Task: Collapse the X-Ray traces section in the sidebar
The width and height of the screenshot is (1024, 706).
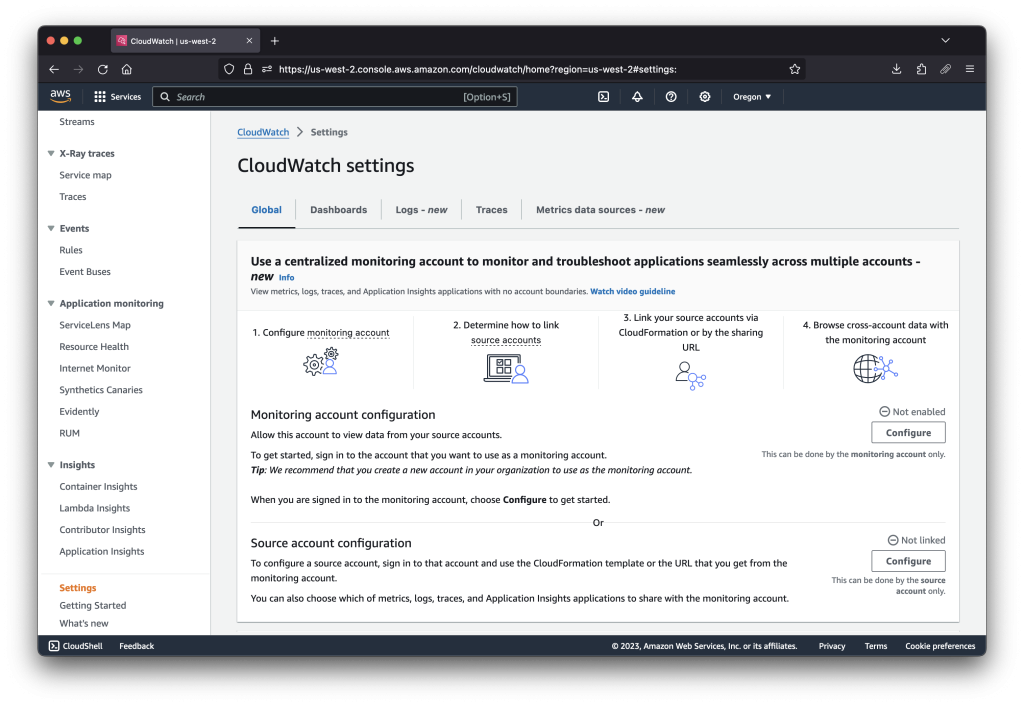Action: pyautogui.click(x=51, y=153)
